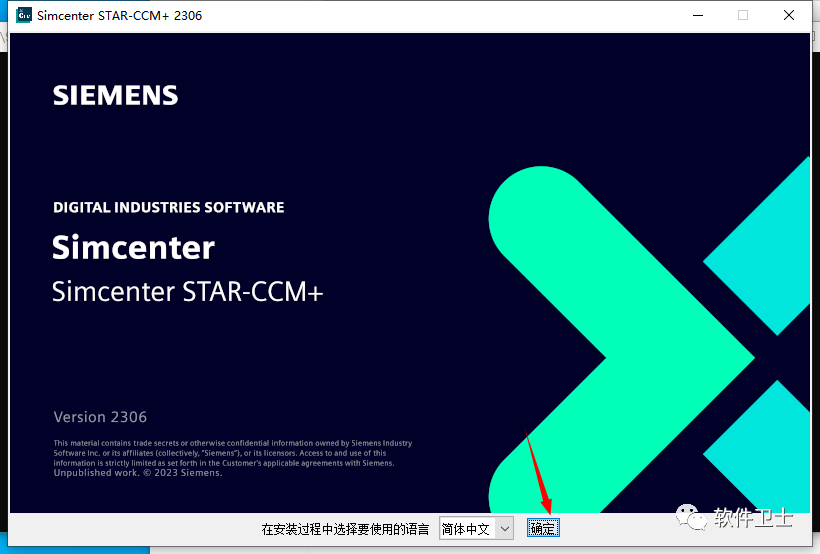
Task: Minimize the installer window
Action: 698,15
